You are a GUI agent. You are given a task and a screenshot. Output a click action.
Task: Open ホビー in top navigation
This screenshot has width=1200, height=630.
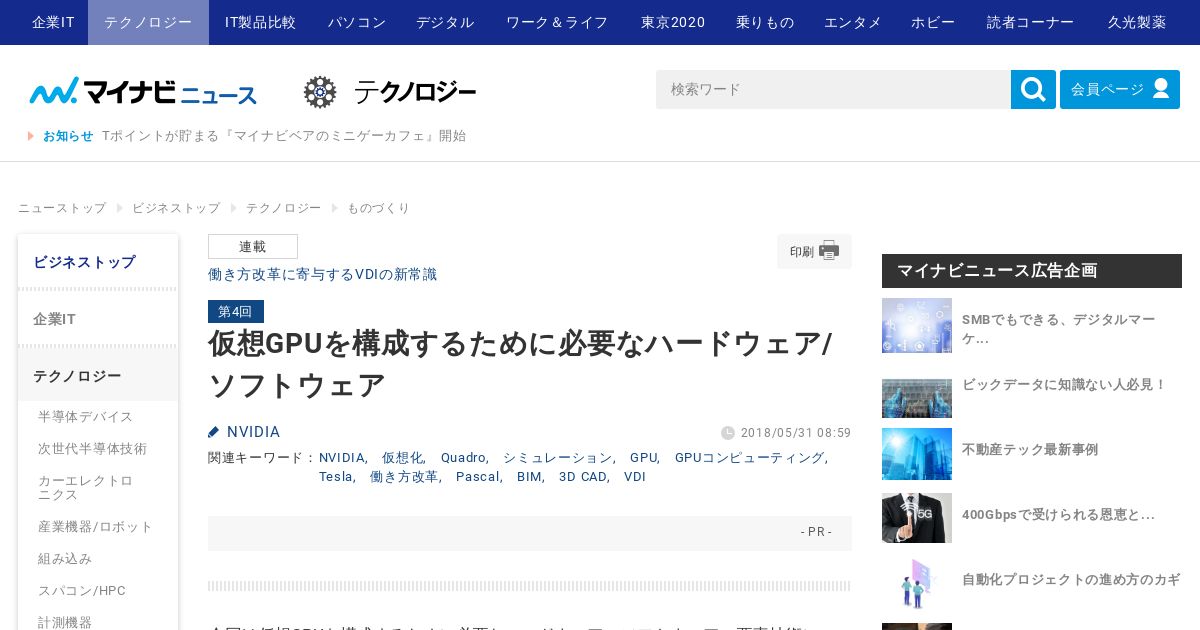933,22
